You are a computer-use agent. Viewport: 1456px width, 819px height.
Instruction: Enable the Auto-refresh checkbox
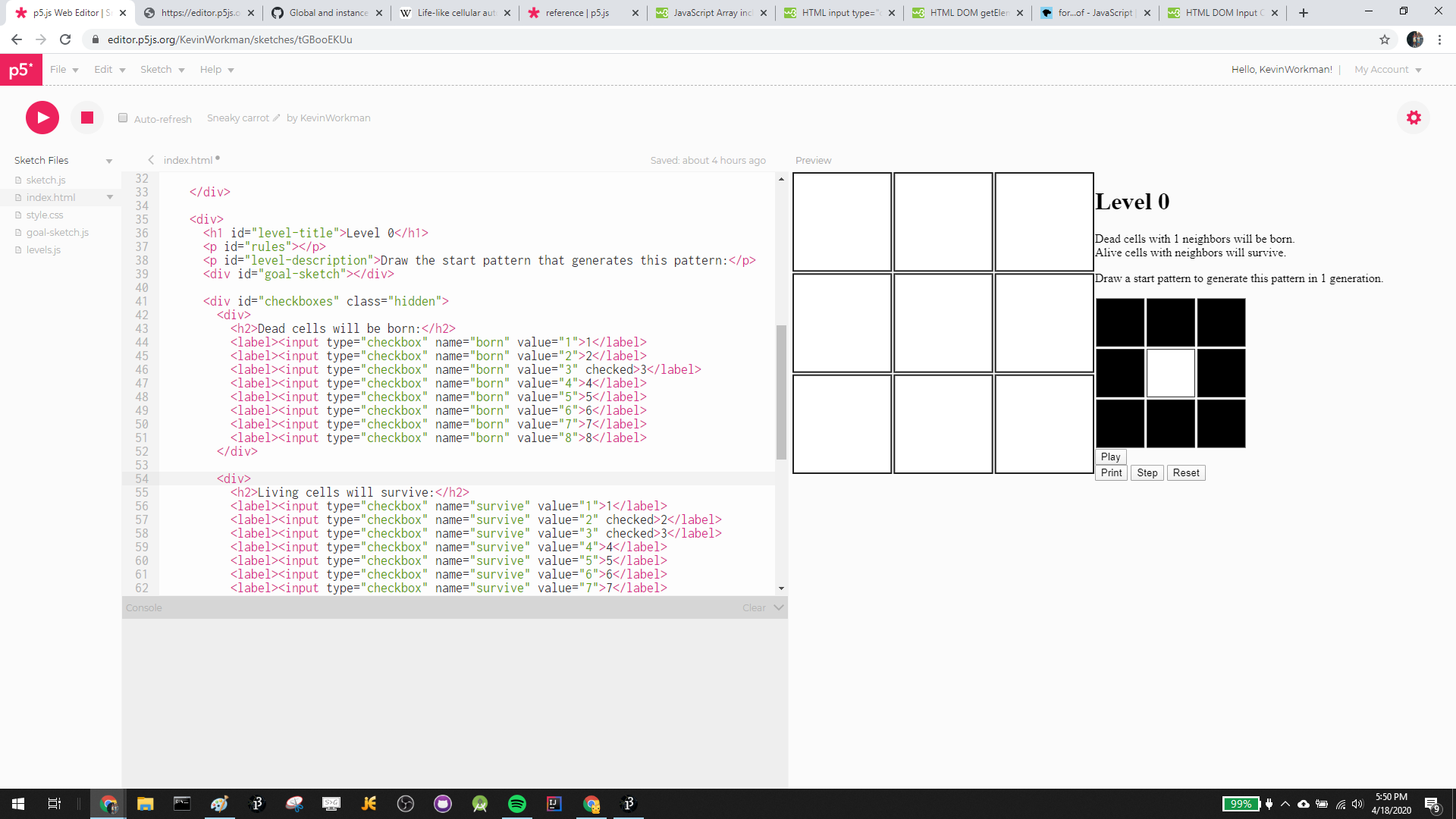pyautogui.click(x=123, y=118)
